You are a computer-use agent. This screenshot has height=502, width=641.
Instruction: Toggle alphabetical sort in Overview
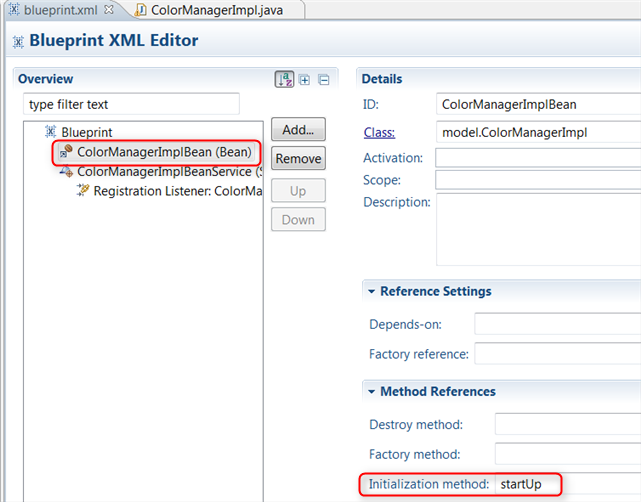click(x=284, y=80)
